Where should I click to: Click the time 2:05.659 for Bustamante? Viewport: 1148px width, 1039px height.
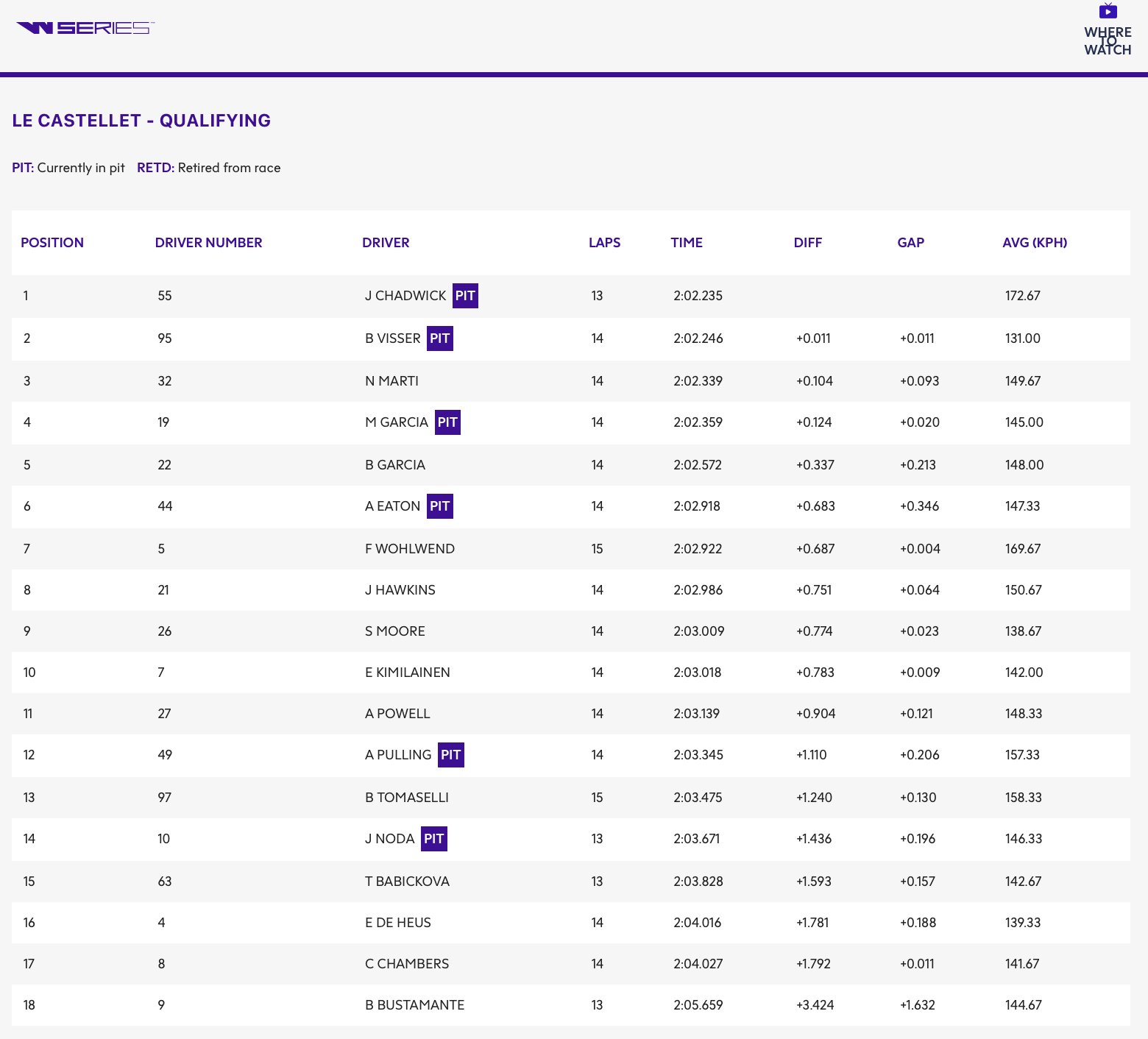pyautogui.click(x=698, y=1005)
